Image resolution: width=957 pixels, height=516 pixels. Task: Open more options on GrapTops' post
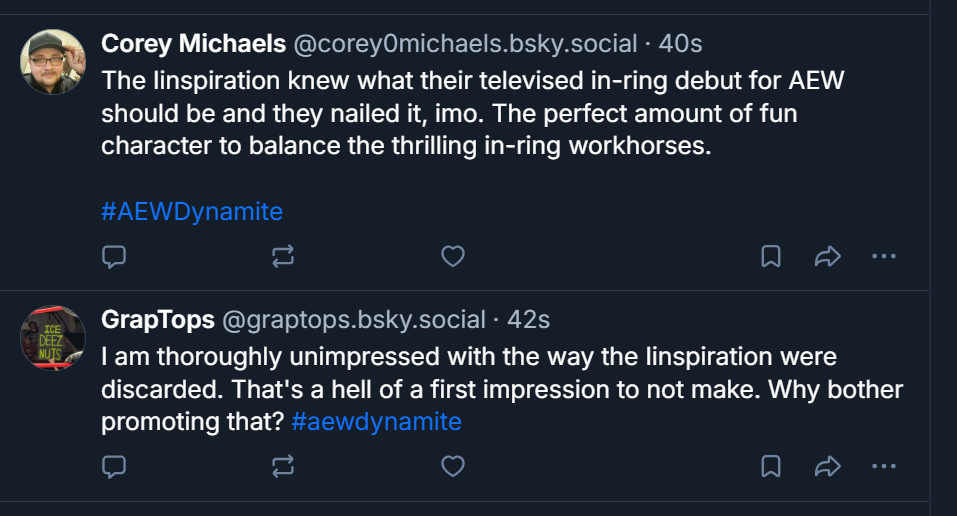tap(884, 466)
